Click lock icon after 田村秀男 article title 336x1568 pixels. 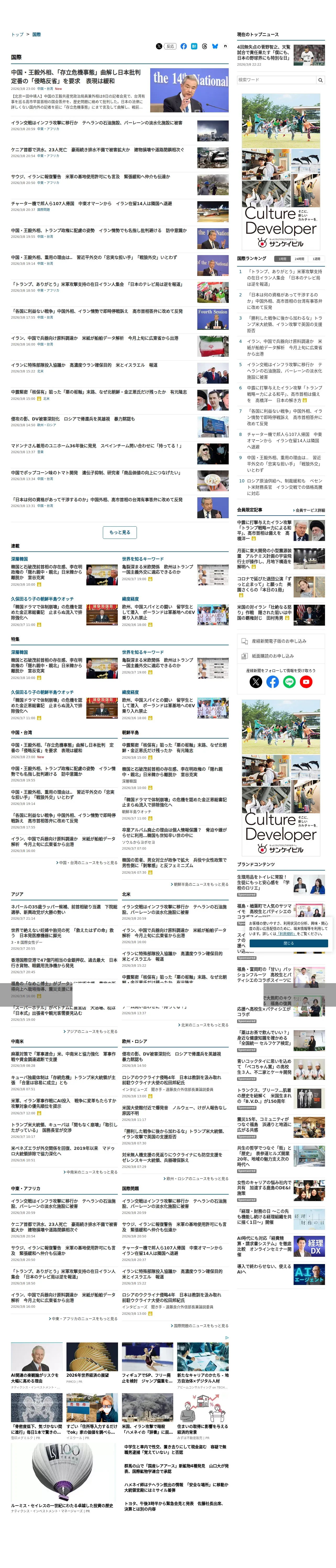tap(287, 618)
